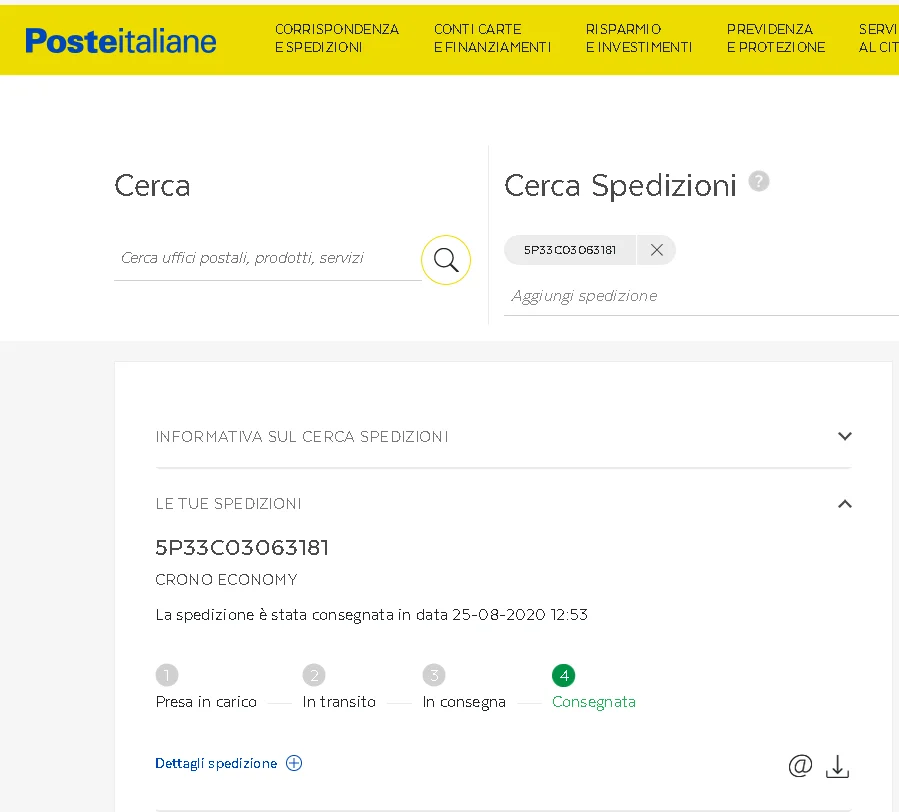Click the Poste Italiane logo
Viewport: 899px width, 812px height.
121,40
